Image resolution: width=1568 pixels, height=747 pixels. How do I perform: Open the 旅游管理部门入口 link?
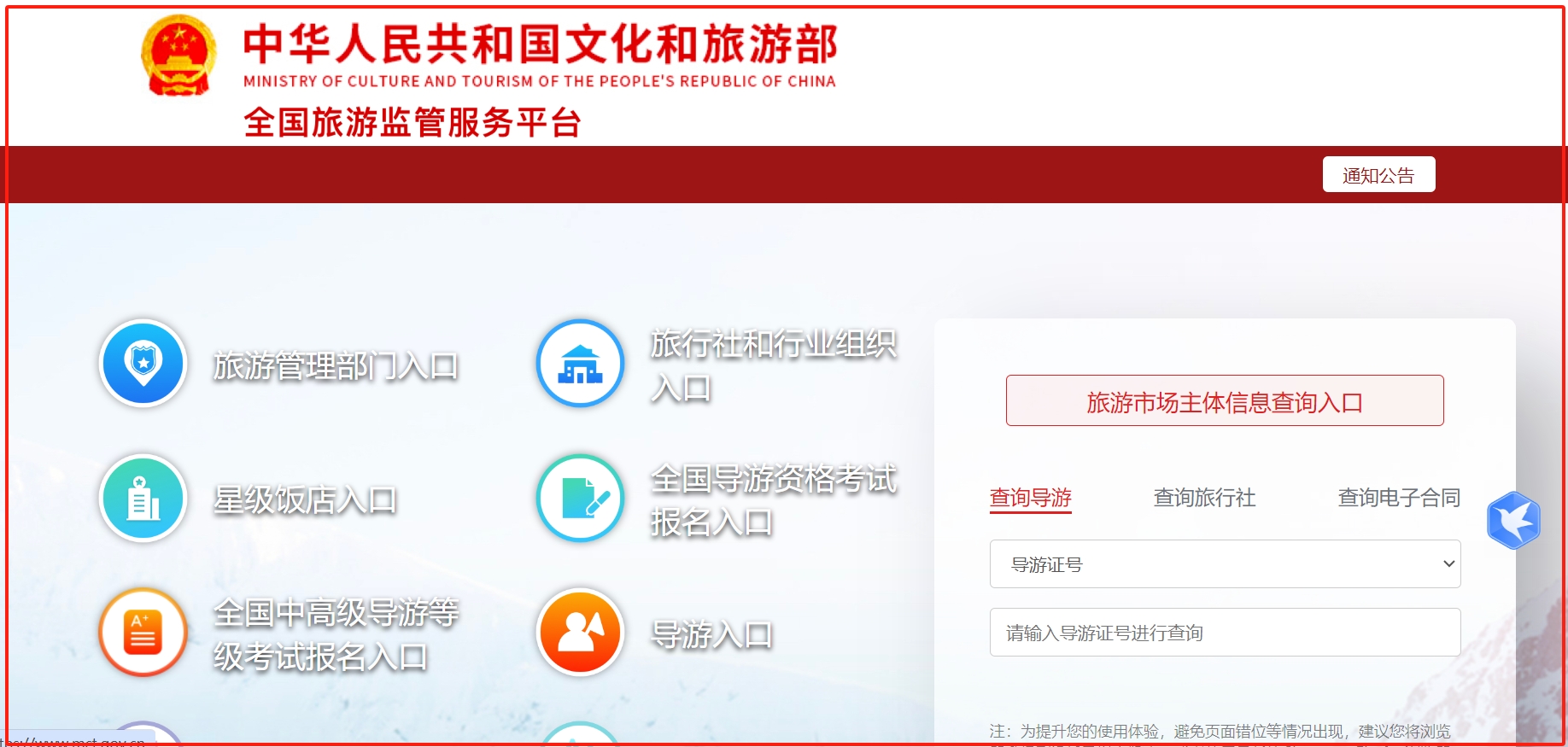tap(336, 366)
